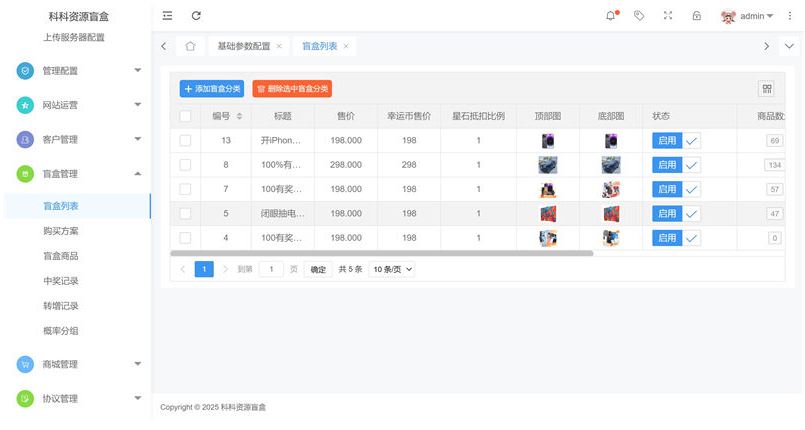805x430 pixels.
Task: Click the 添加盲盒分类 button
Action: [211, 89]
